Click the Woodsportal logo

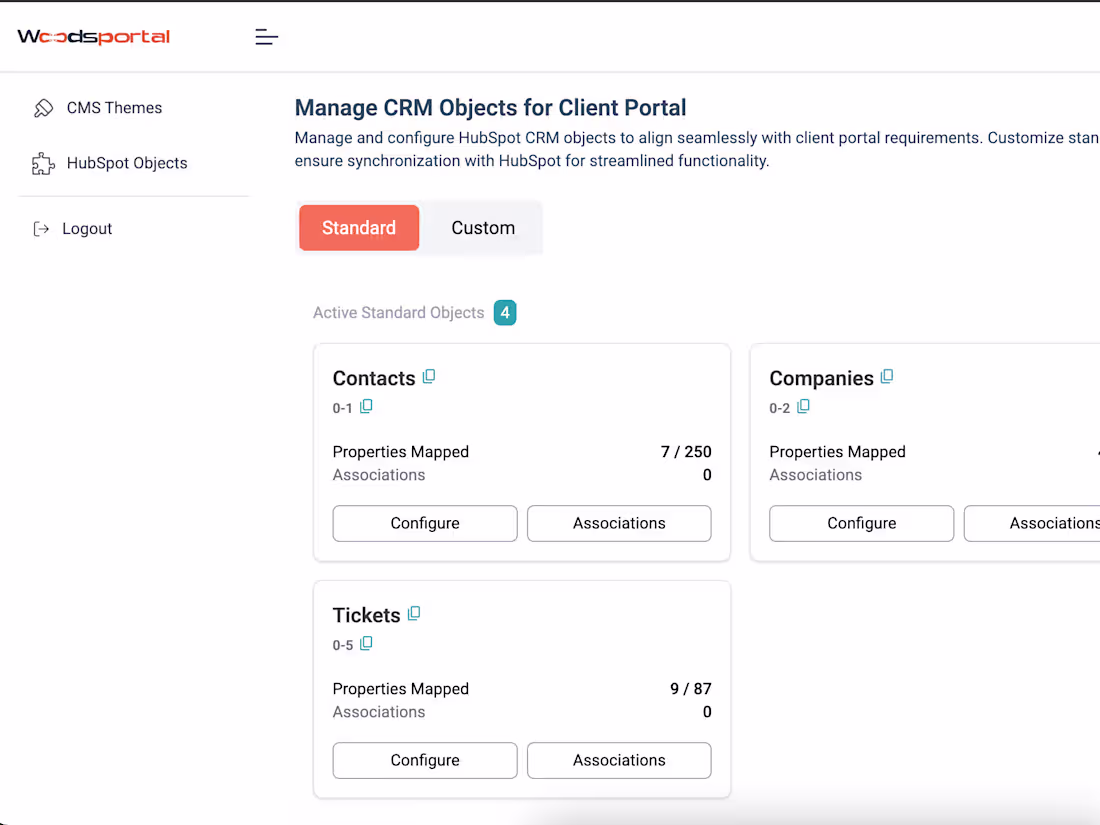tap(93, 36)
